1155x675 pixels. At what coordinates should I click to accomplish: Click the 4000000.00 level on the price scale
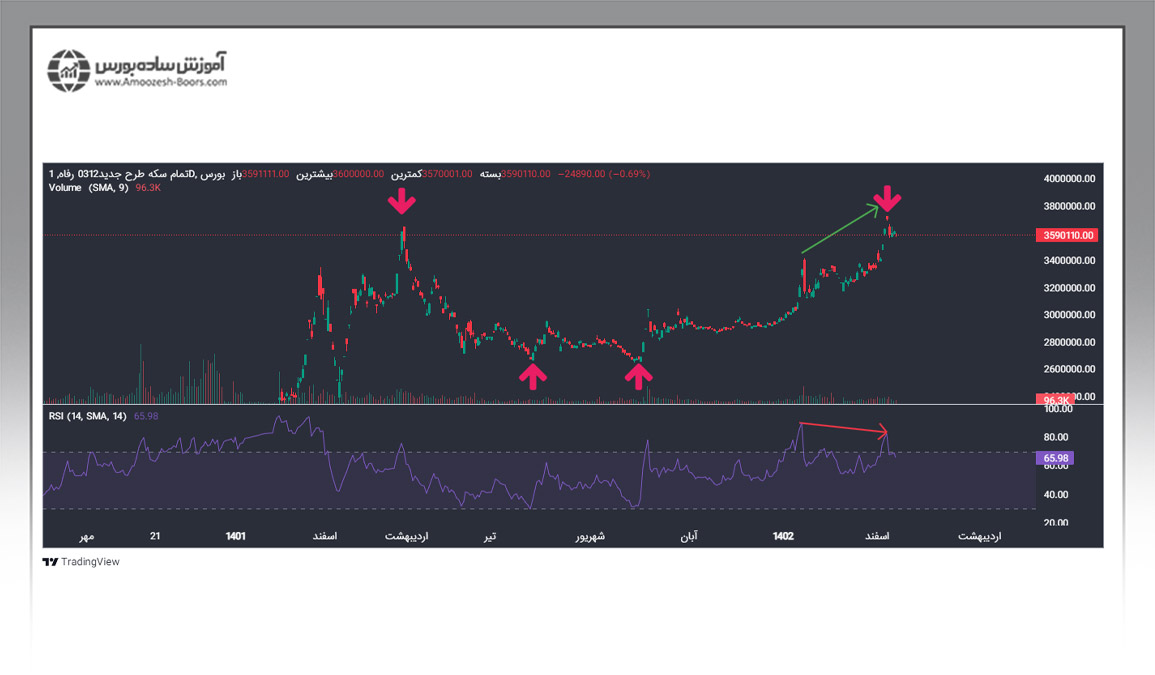click(x=1069, y=179)
